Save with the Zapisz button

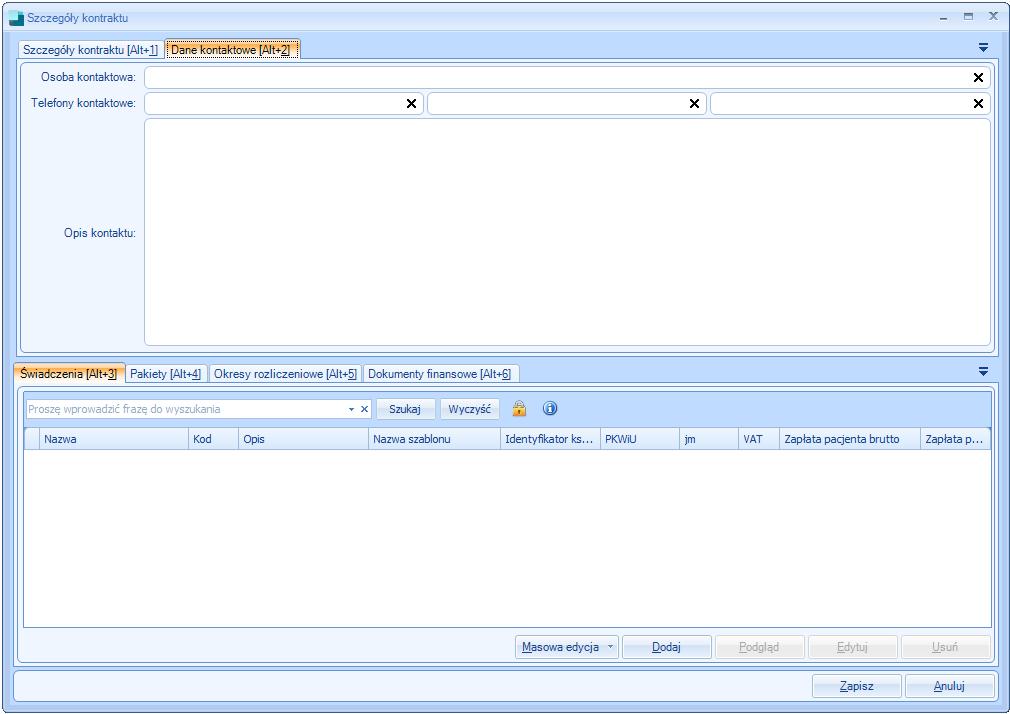[857, 686]
